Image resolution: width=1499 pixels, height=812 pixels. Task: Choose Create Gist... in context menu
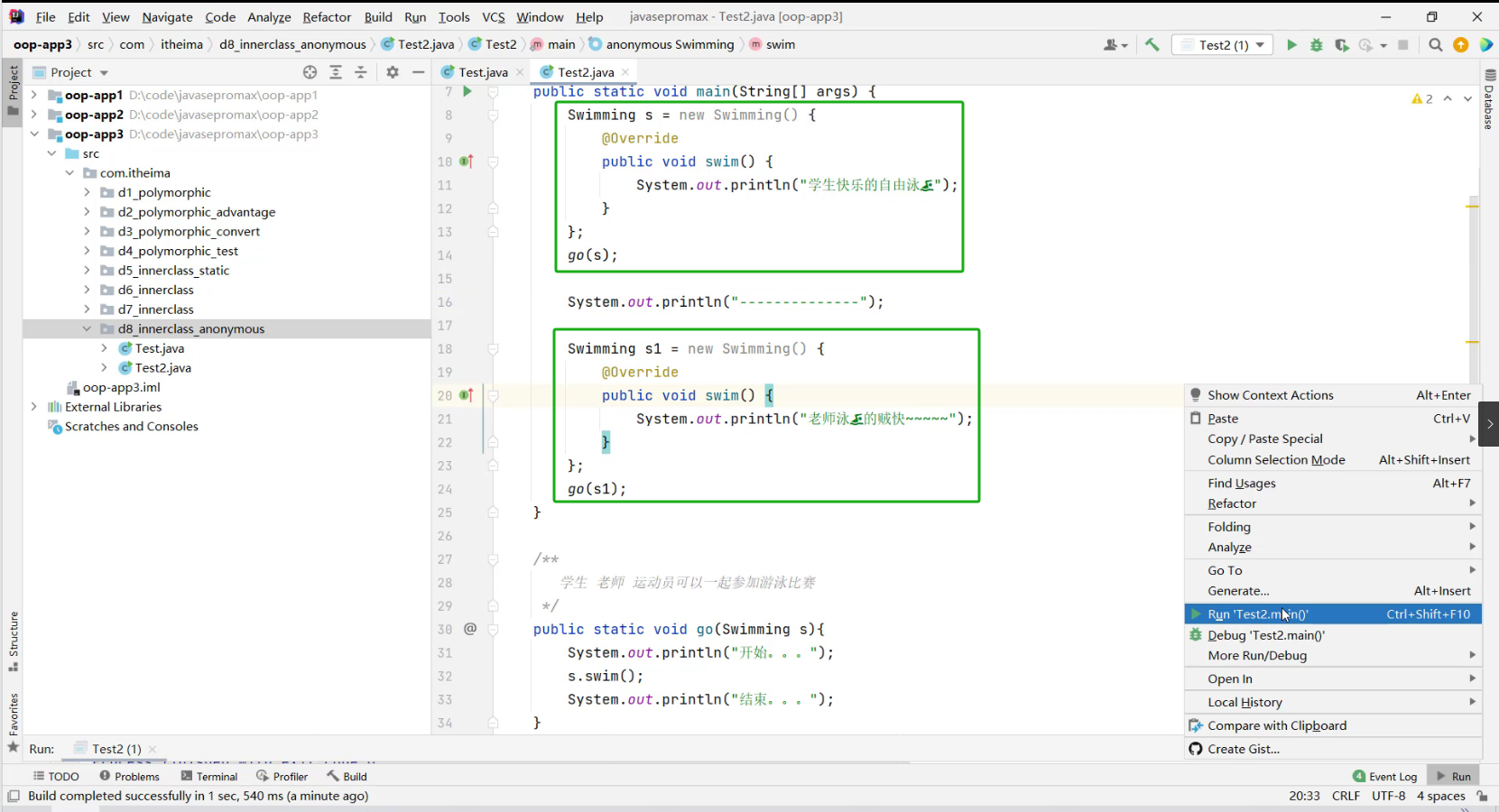tap(1333, 749)
